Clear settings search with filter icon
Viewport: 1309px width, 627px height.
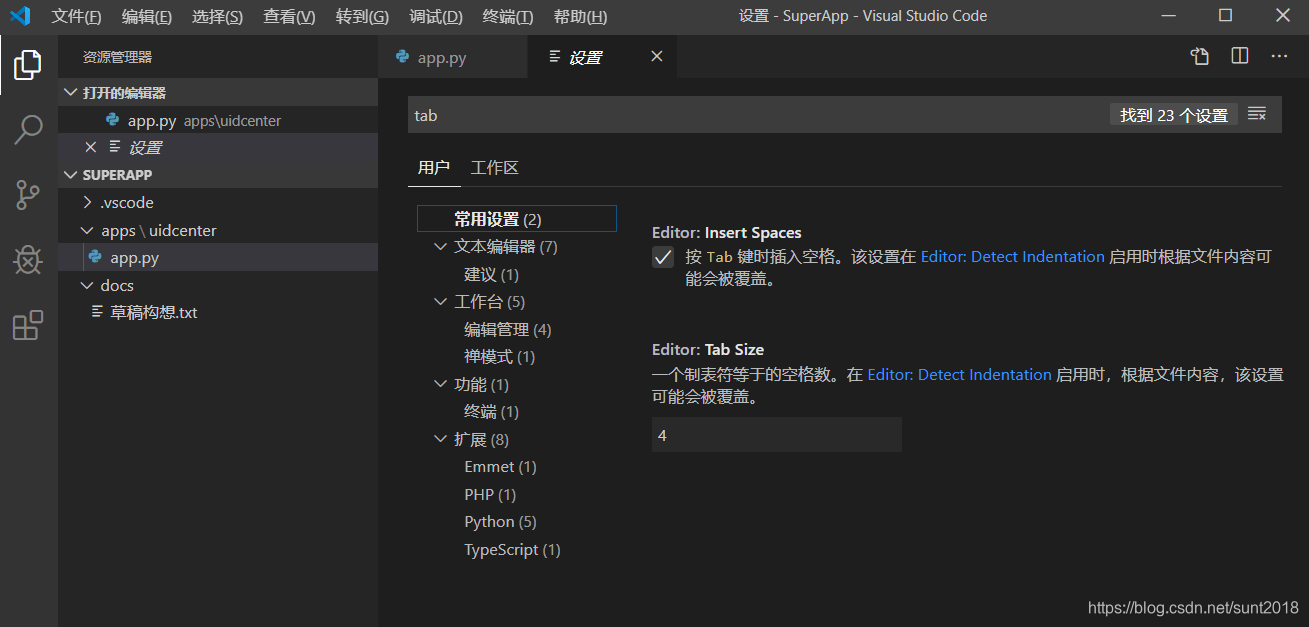click(x=1257, y=115)
